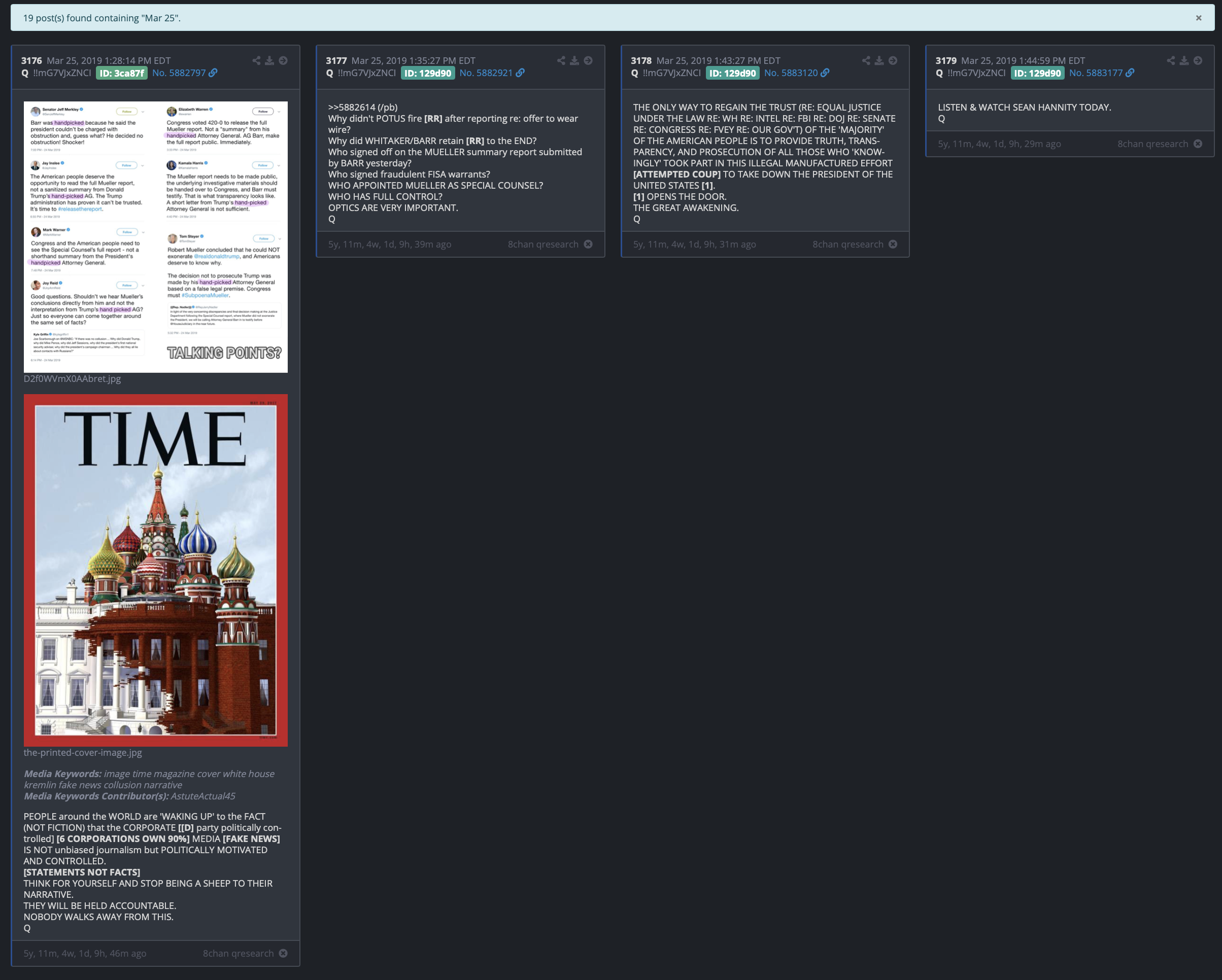Click the post number 3176

(32, 60)
